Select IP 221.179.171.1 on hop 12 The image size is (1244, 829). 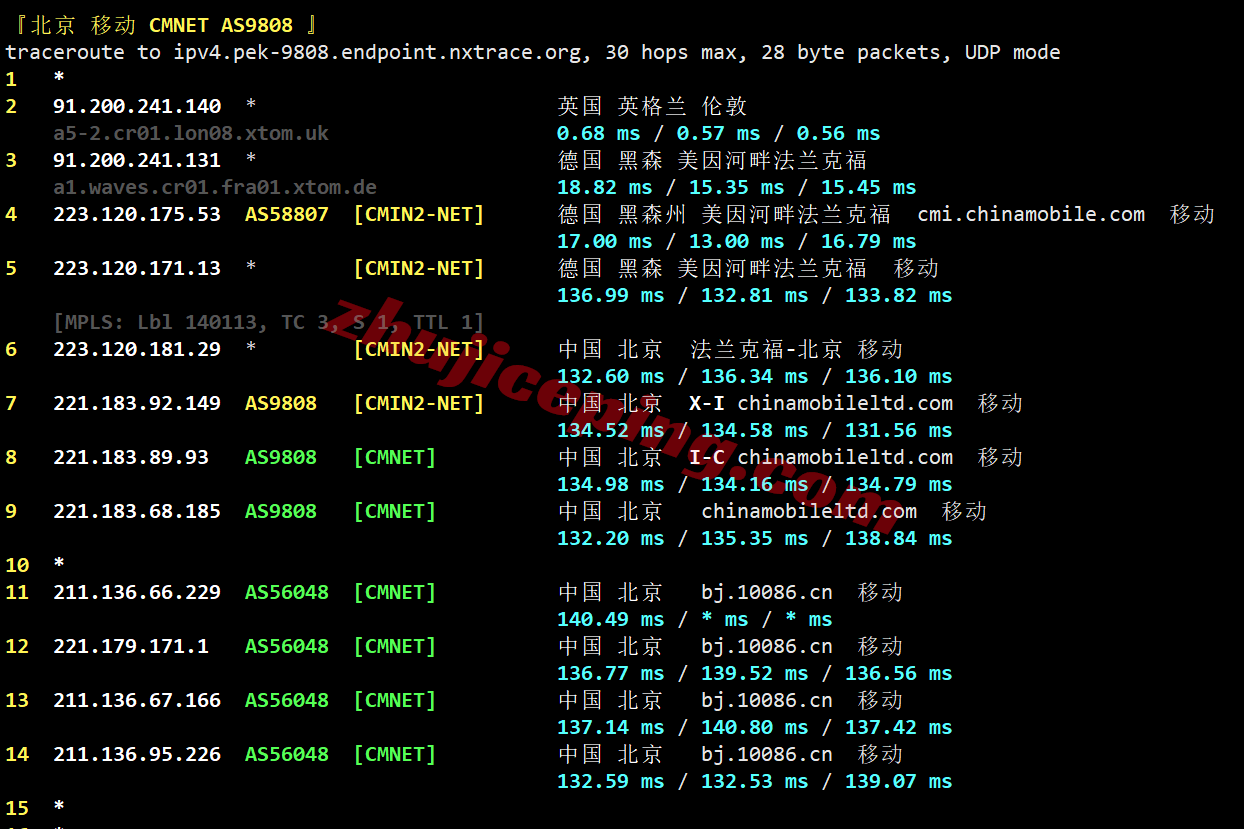pos(131,646)
